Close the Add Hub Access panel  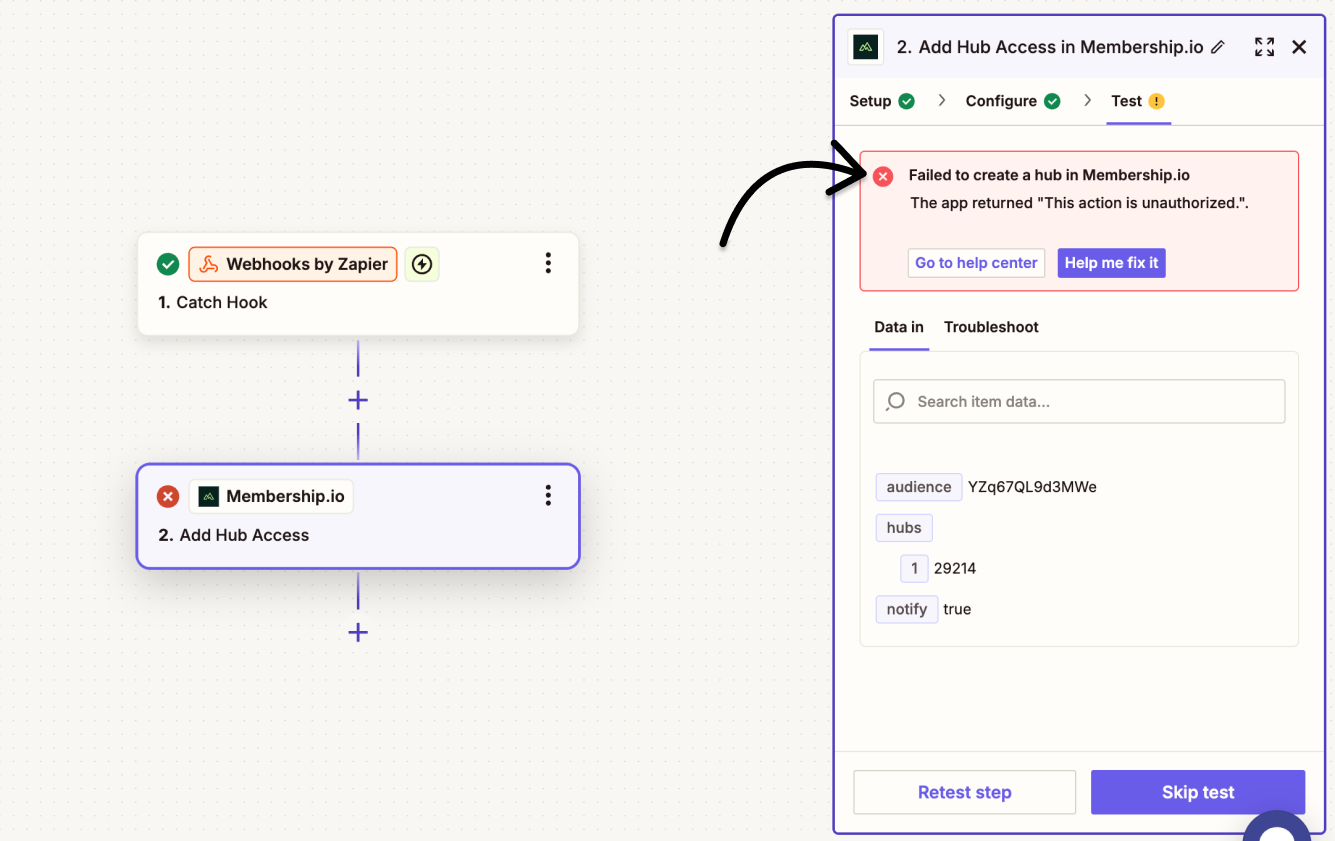(1299, 47)
